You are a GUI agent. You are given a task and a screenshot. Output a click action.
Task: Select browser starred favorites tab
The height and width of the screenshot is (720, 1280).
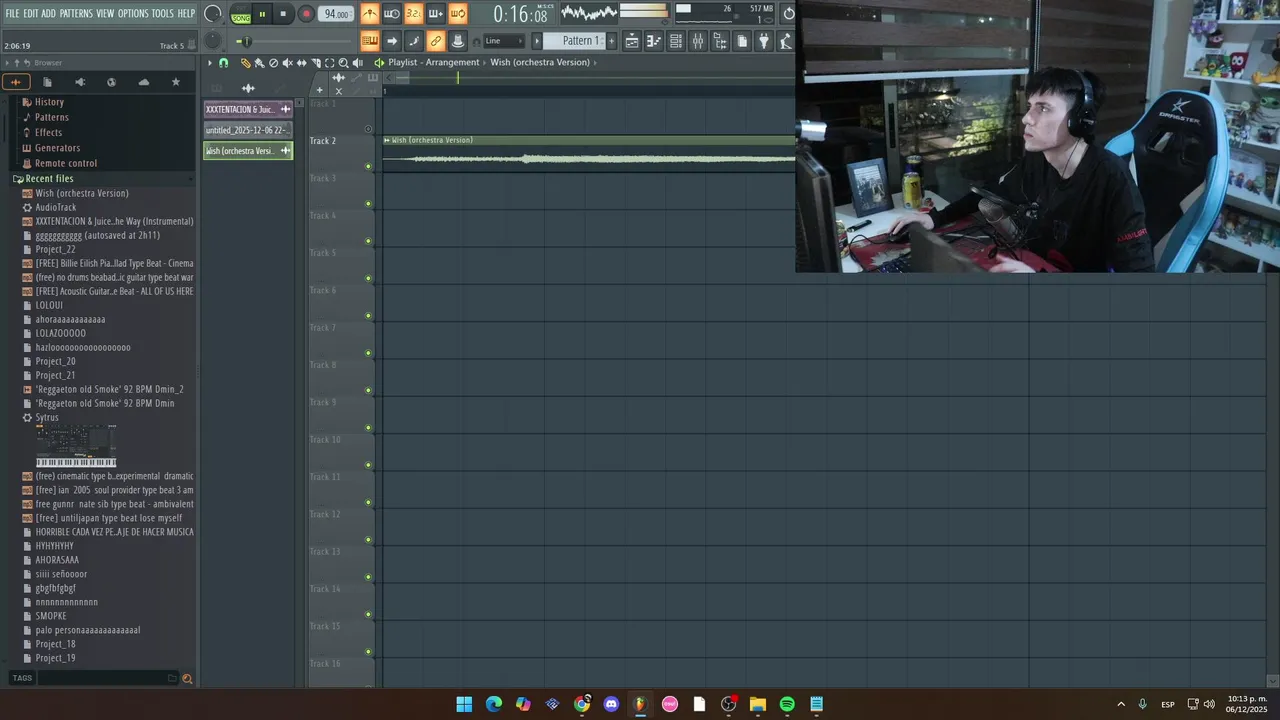point(176,82)
